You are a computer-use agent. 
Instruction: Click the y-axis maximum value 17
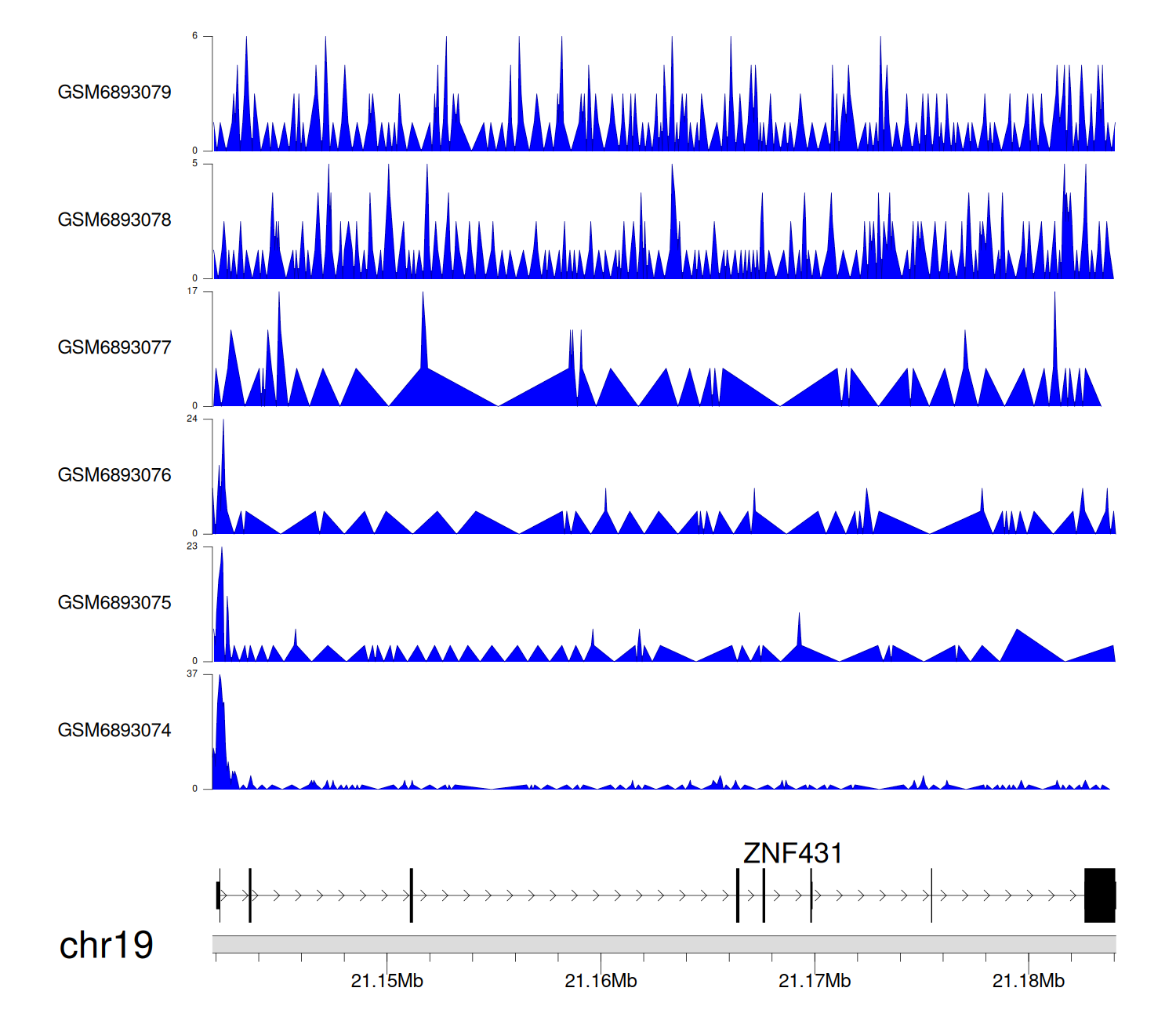[192, 292]
